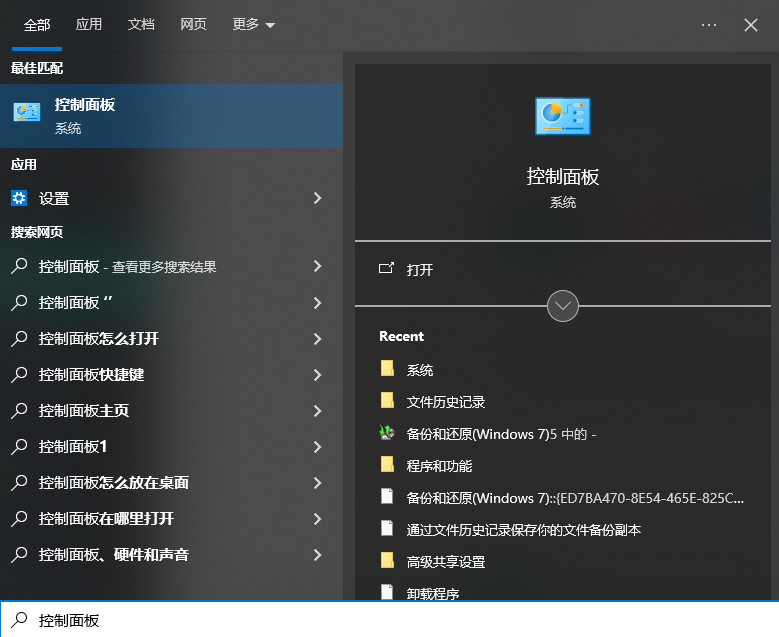779x637 pixels.
Task: Expand details with the circular down chevron
Action: tap(563, 305)
